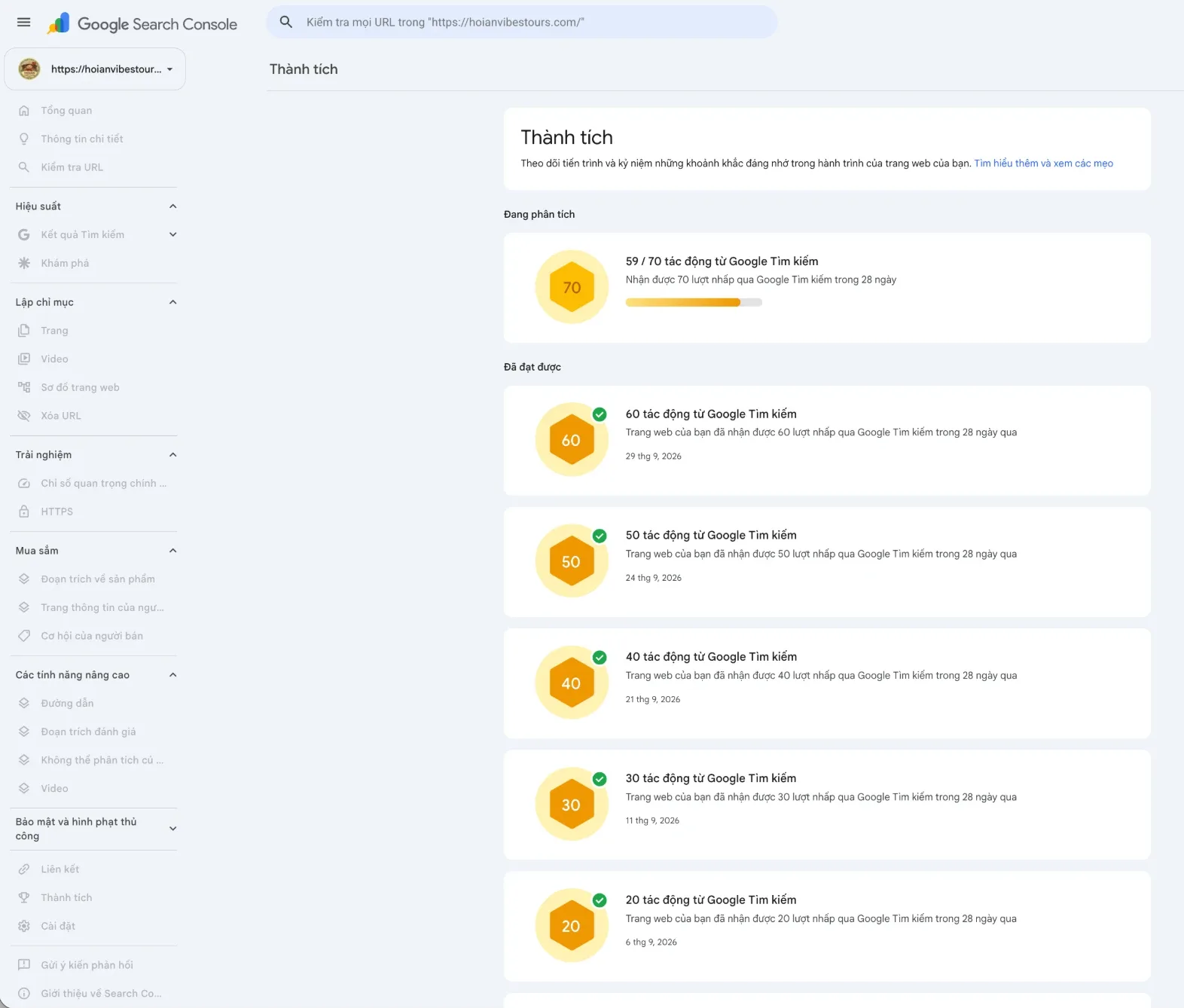
Task: Click the date 6 thg 9, 2026
Action: coord(652,942)
